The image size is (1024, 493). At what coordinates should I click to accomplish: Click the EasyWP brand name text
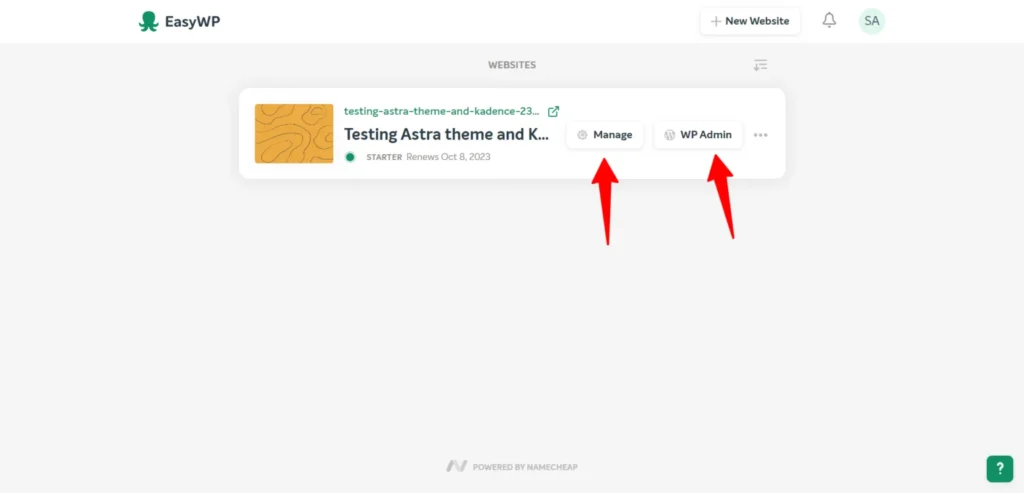click(193, 22)
